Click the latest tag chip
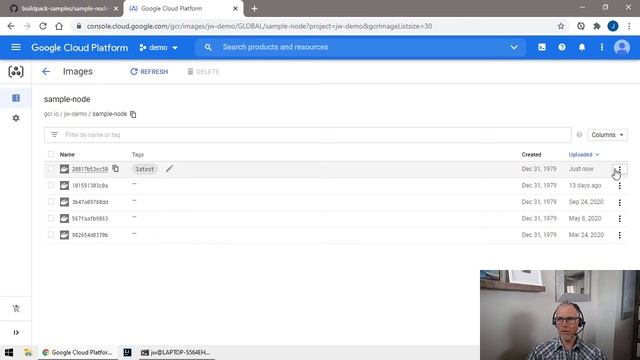 point(144,169)
